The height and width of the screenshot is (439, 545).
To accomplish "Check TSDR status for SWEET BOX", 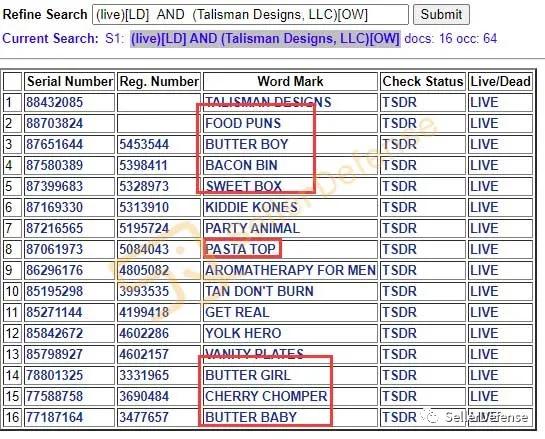I will pyautogui.click(x=399, y=186).
